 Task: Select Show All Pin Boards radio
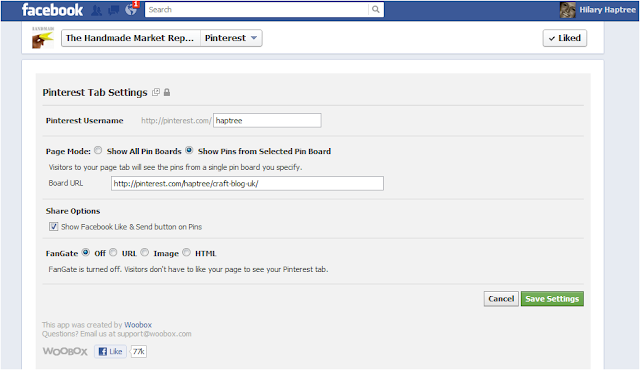pyautogui.click(x=98, y=151)
